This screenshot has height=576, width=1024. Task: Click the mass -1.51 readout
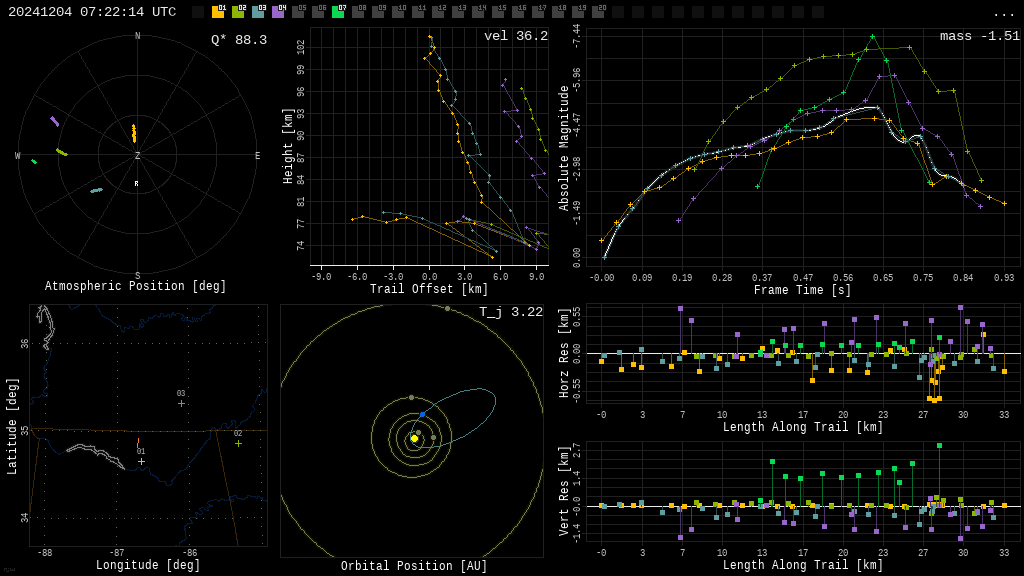(979, 36)
